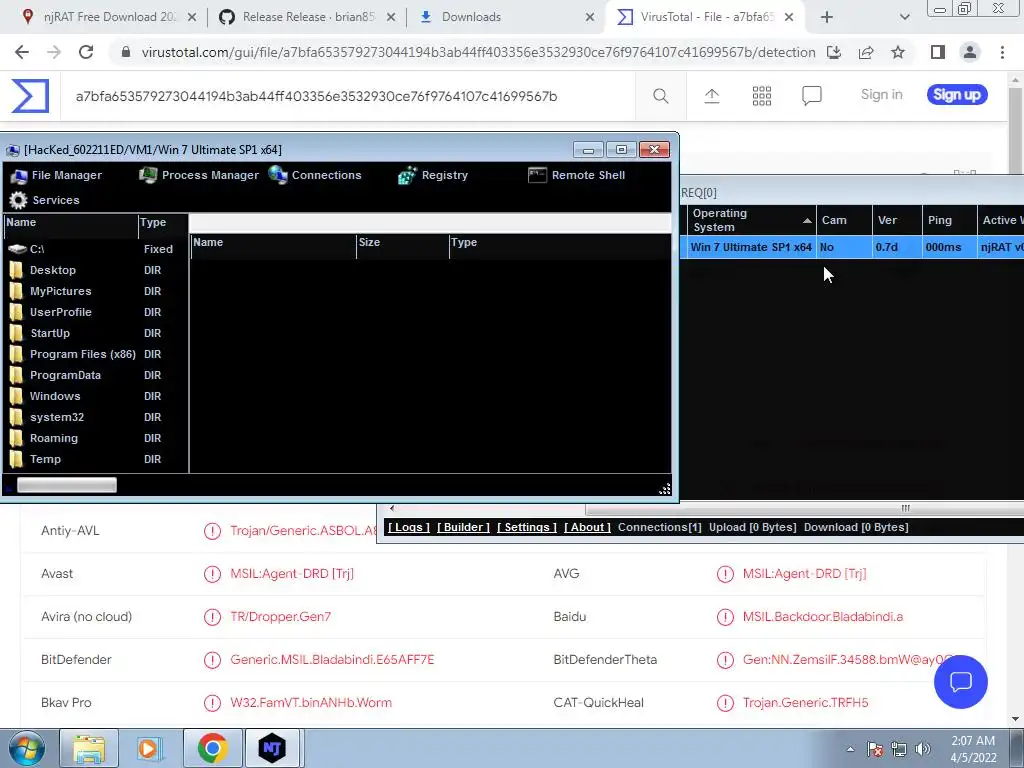
Task: Click the file list Size column header
Action: tap(402, 242)
